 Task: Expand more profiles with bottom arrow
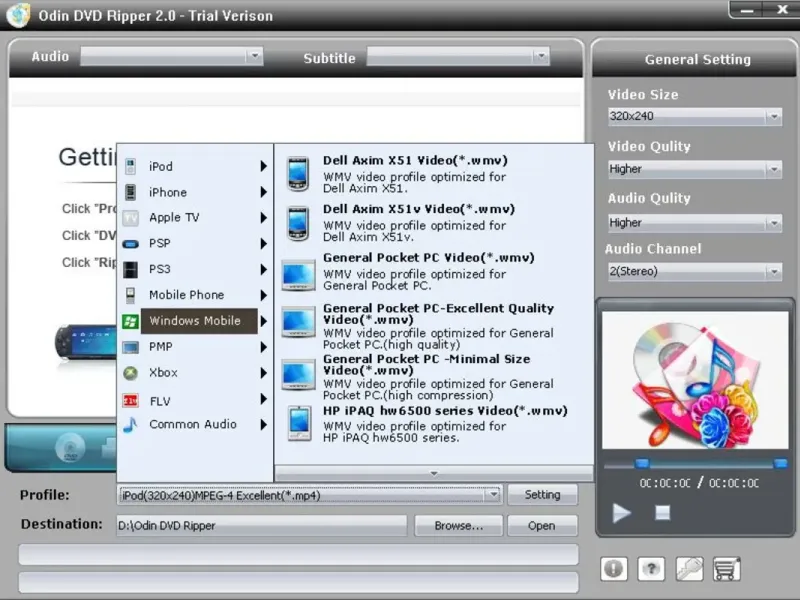pos(434,473)
